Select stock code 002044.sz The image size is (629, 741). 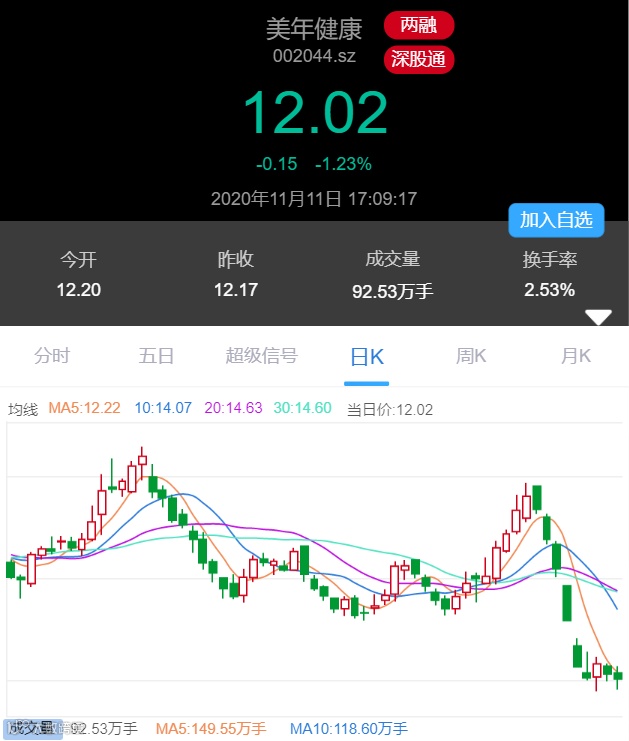[x=314, y=56]
